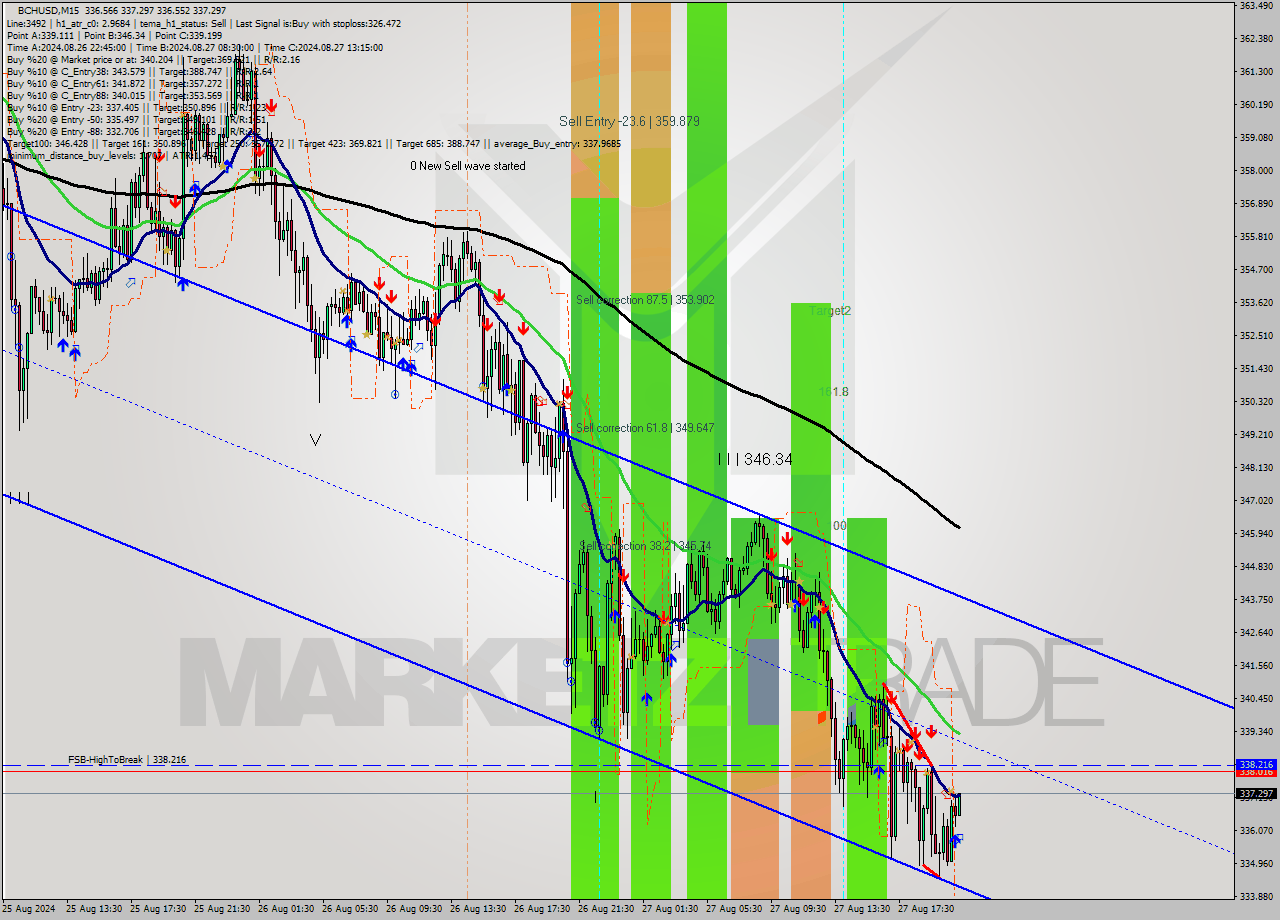The width and height of the screenshot is (1280, 920).
Task: Click the red 338.016 price tag on the axis
Action: (x=1256, y=772)
